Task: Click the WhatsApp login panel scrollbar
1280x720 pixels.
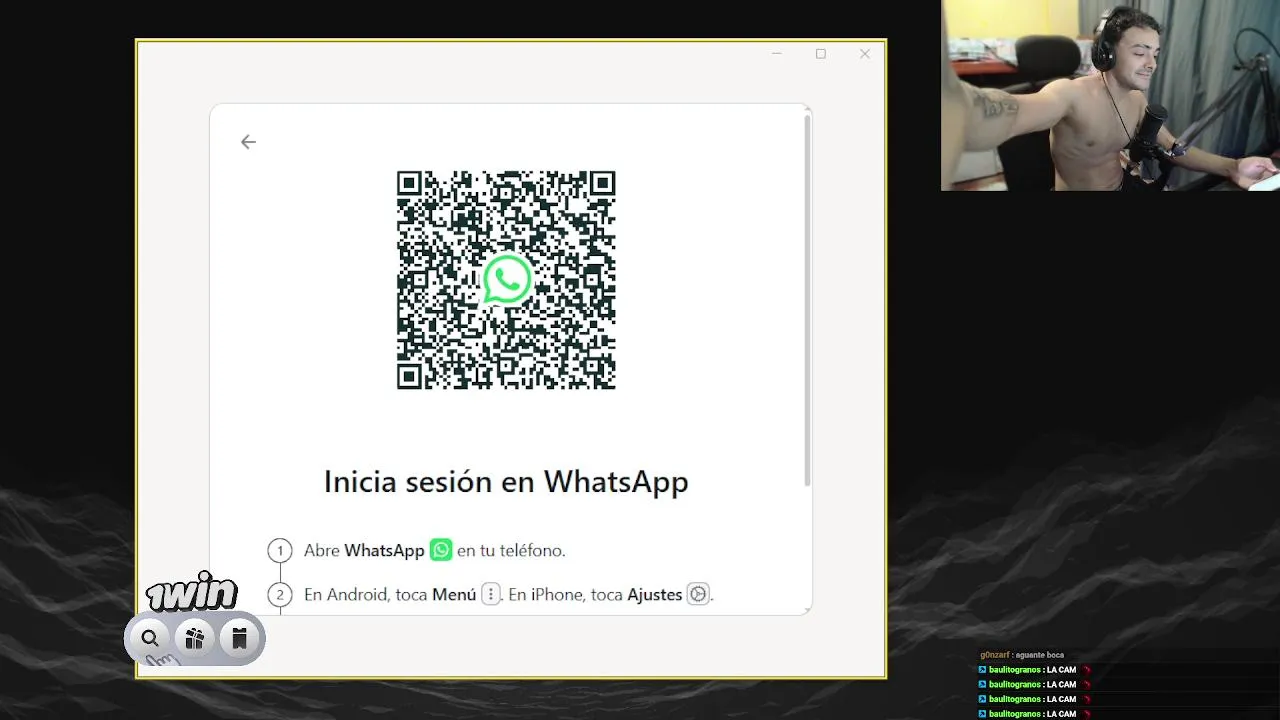Action: pyautogui.click(x=807, y=300)
